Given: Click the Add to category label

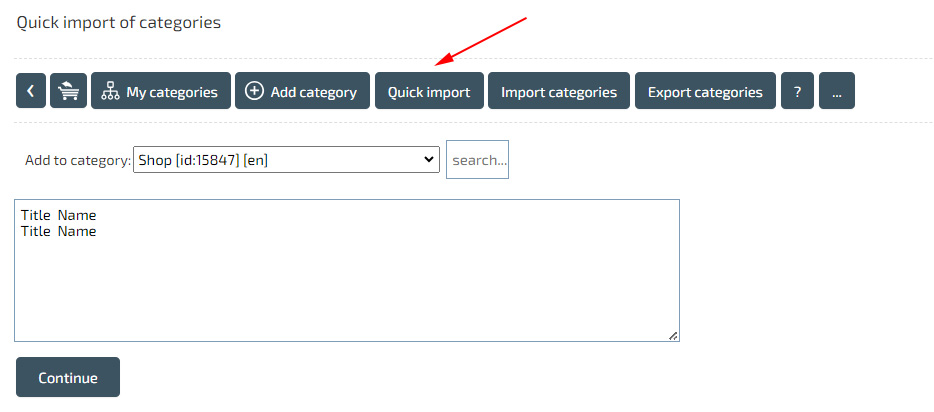Looking at the screenshot, I should tap(78, 160).
